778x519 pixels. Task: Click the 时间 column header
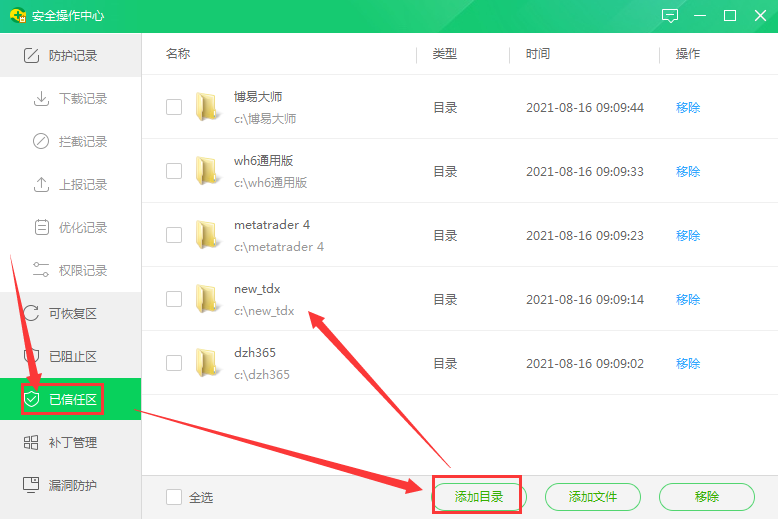point(538,54)
